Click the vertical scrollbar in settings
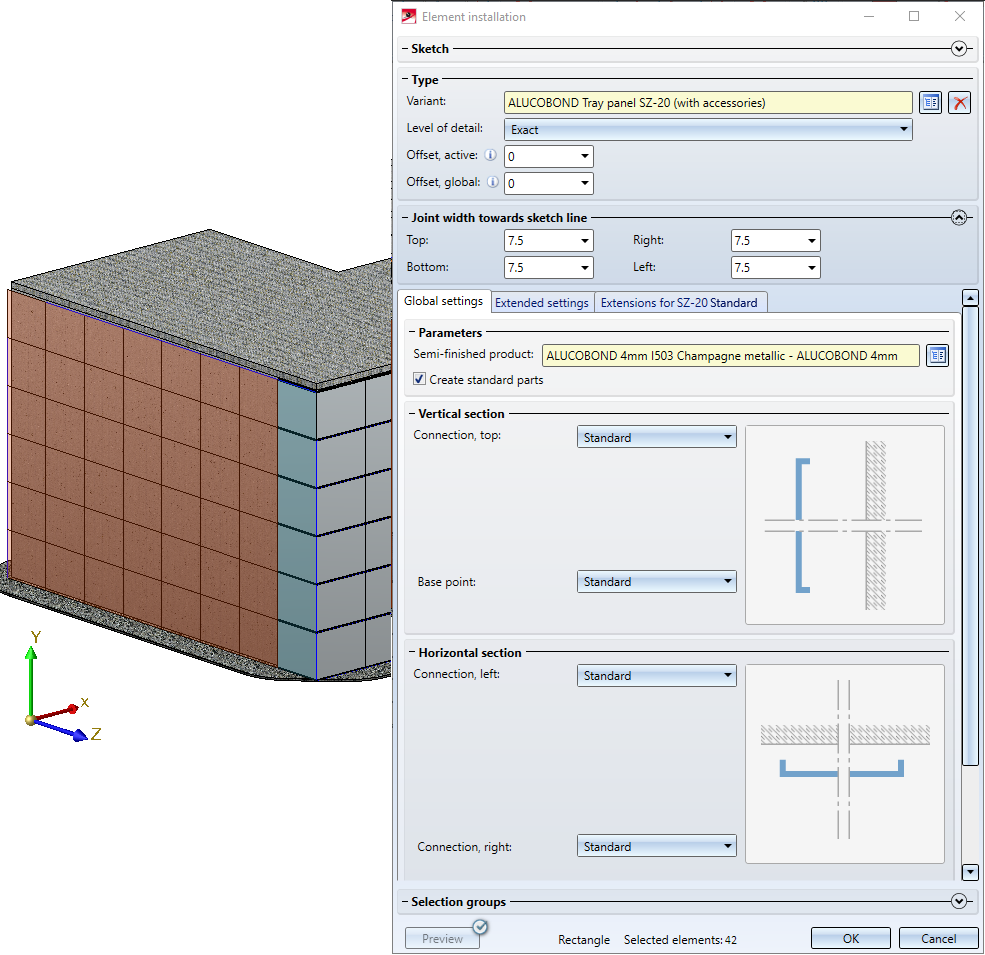The height and width of the screenshot is (955, 985). point(968,535)
